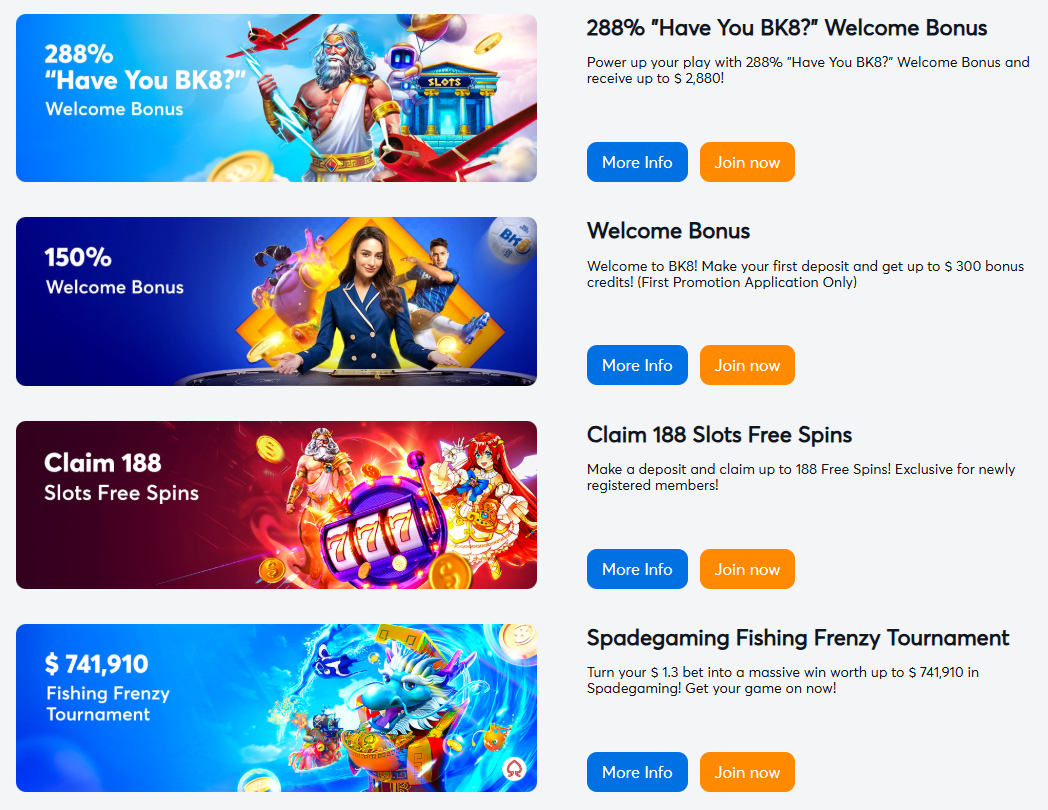Click More Info for the 288% Welcome Bonus
Viewport: 1048px width, 810px height.
637,161
